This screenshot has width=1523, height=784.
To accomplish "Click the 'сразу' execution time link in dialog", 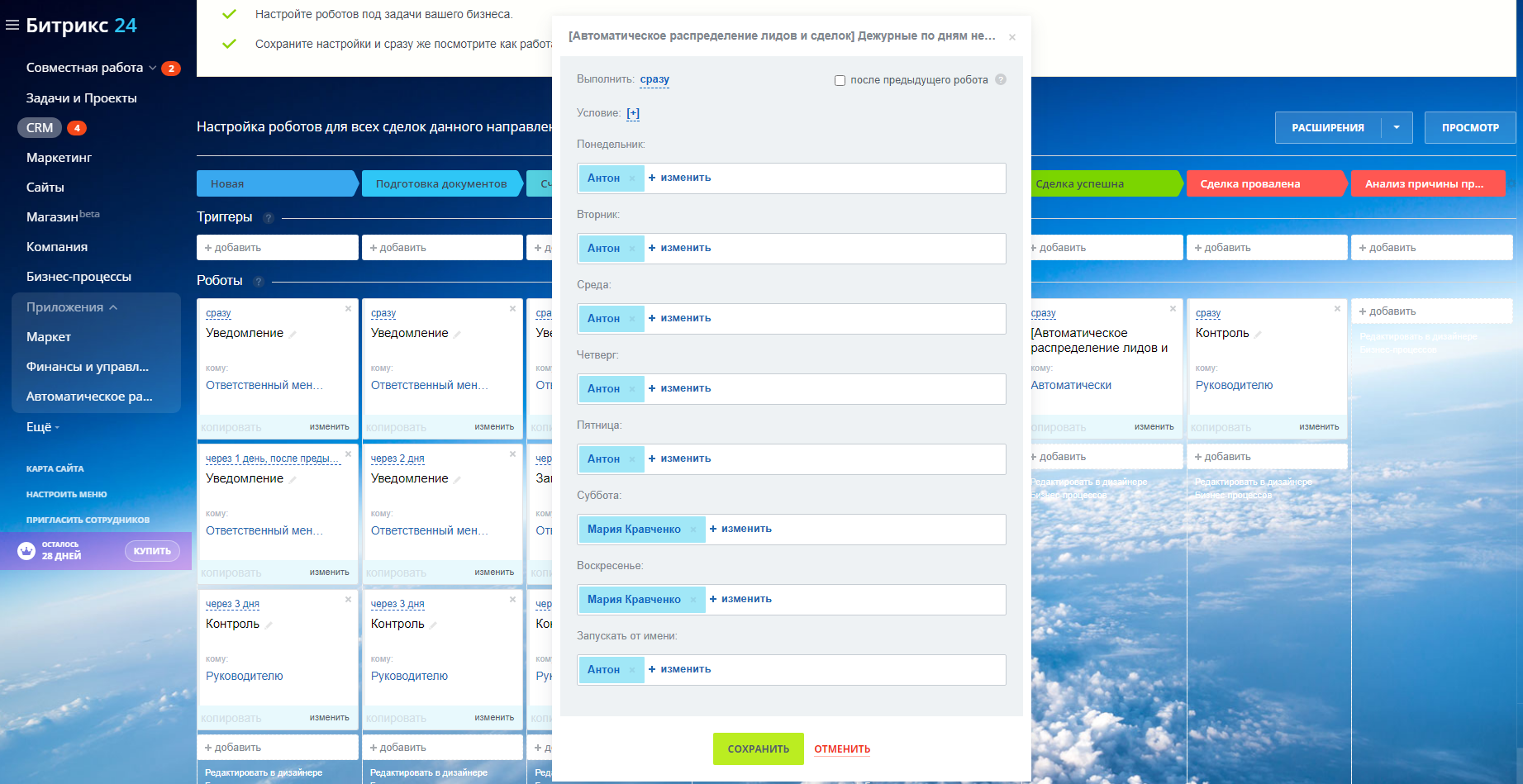I will [654, 79].
